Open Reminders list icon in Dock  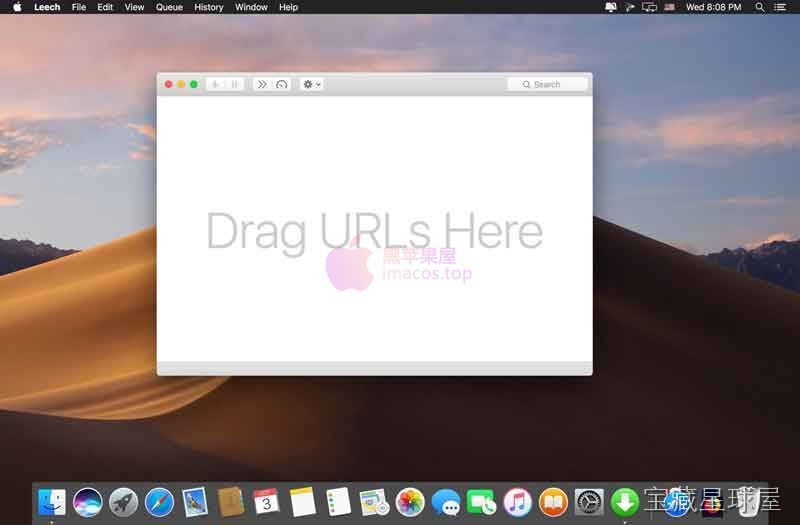click(338, 502)
